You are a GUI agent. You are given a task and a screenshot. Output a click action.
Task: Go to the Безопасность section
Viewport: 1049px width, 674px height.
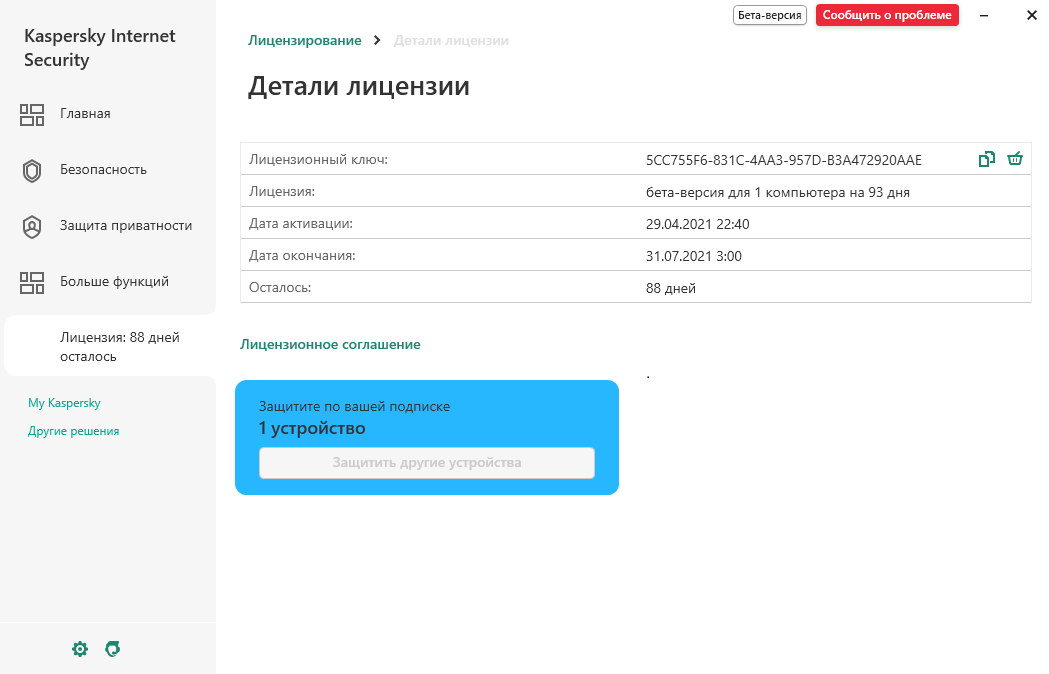point(103,170)
